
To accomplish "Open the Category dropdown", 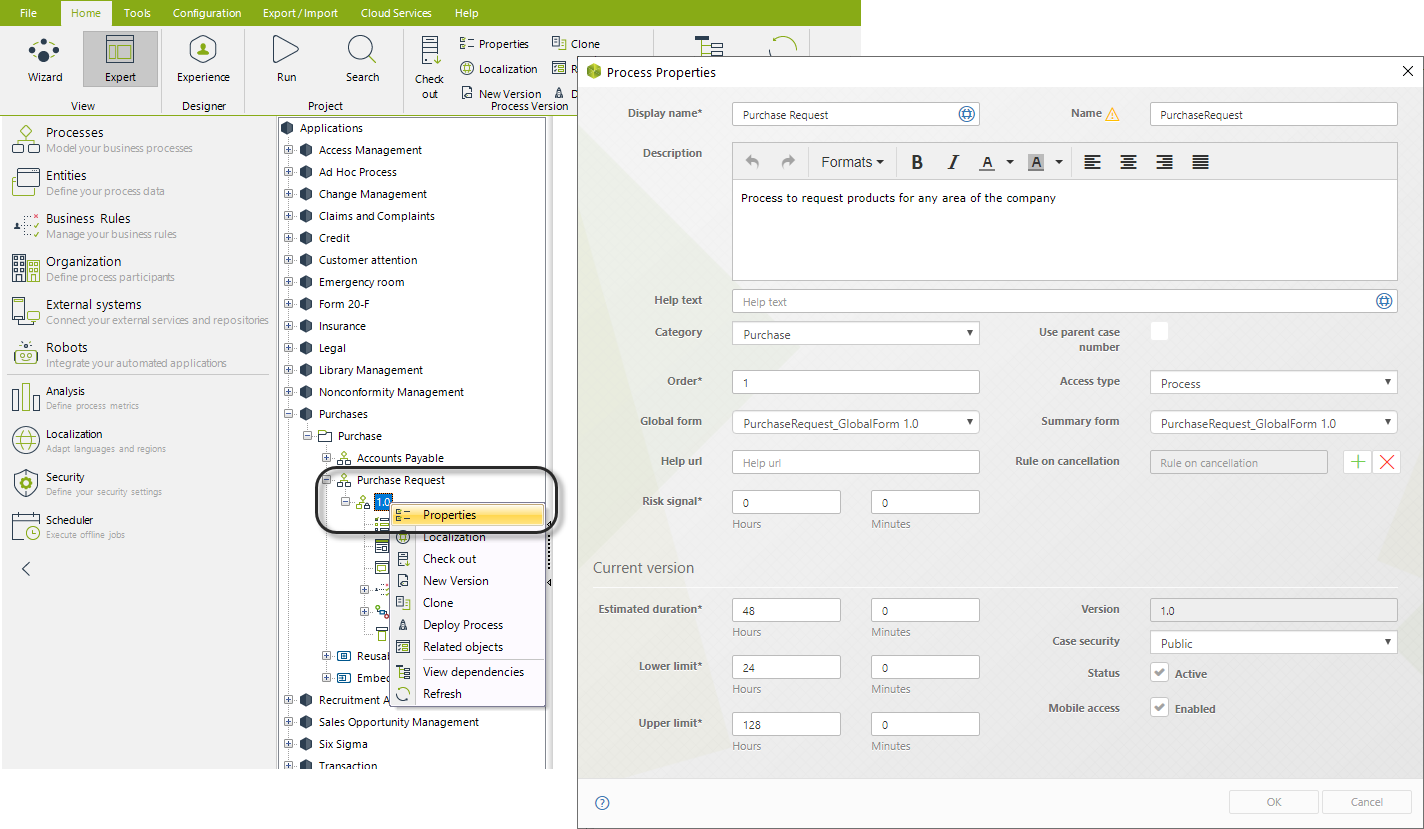I will pyautogui.click(x=856, y=334).
